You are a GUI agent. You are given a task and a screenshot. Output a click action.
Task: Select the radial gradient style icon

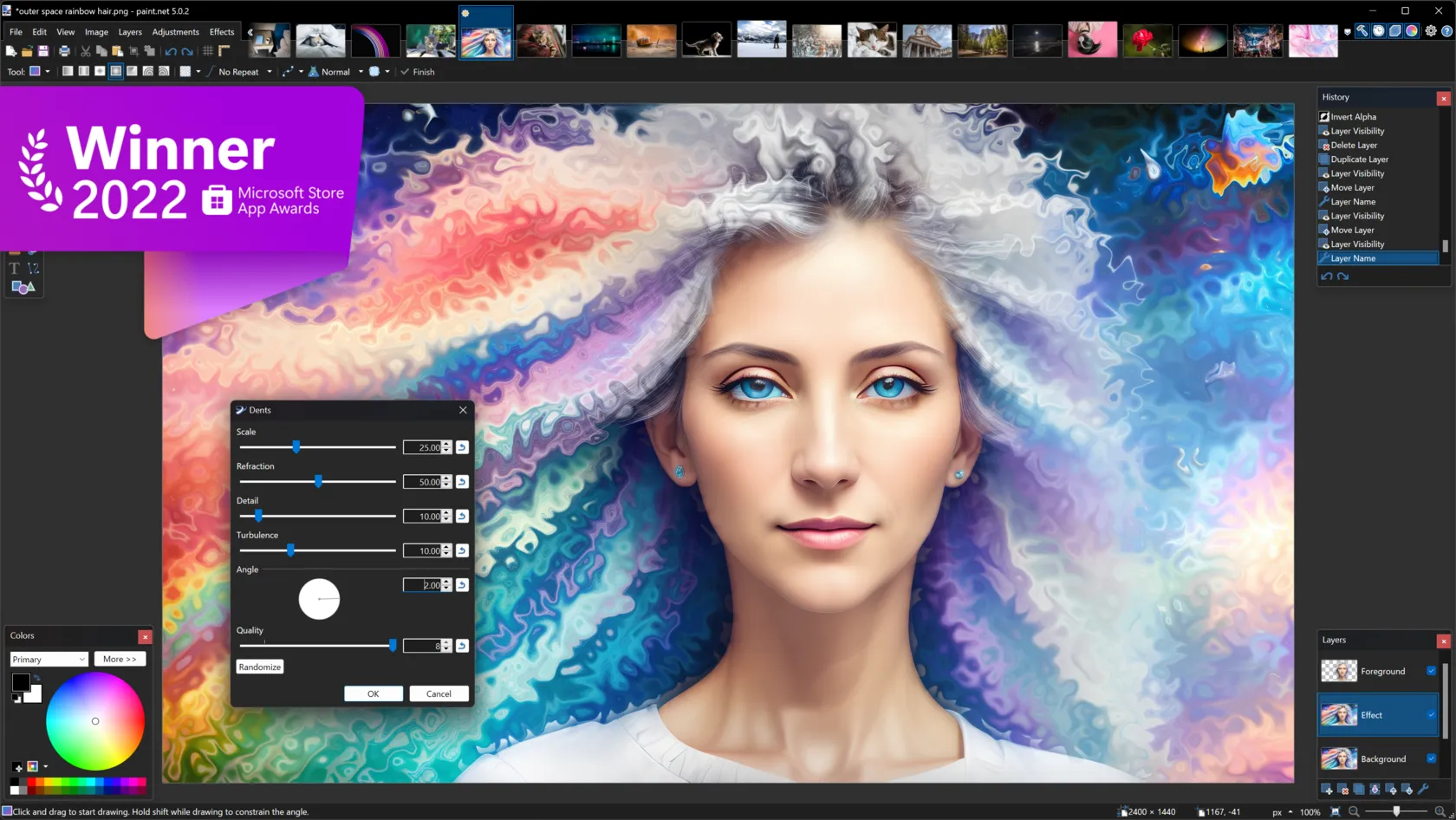pyautogui.click(x=115, y=71)
